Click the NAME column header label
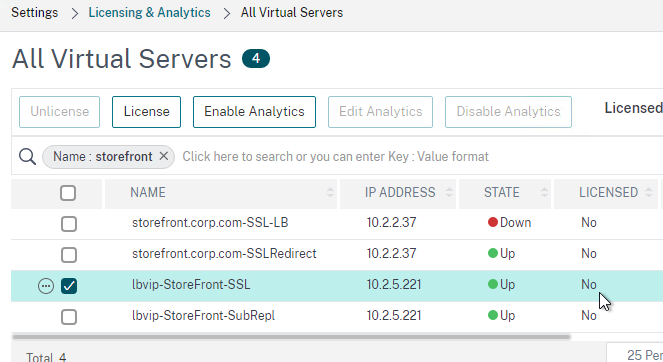 pos(148,192)
